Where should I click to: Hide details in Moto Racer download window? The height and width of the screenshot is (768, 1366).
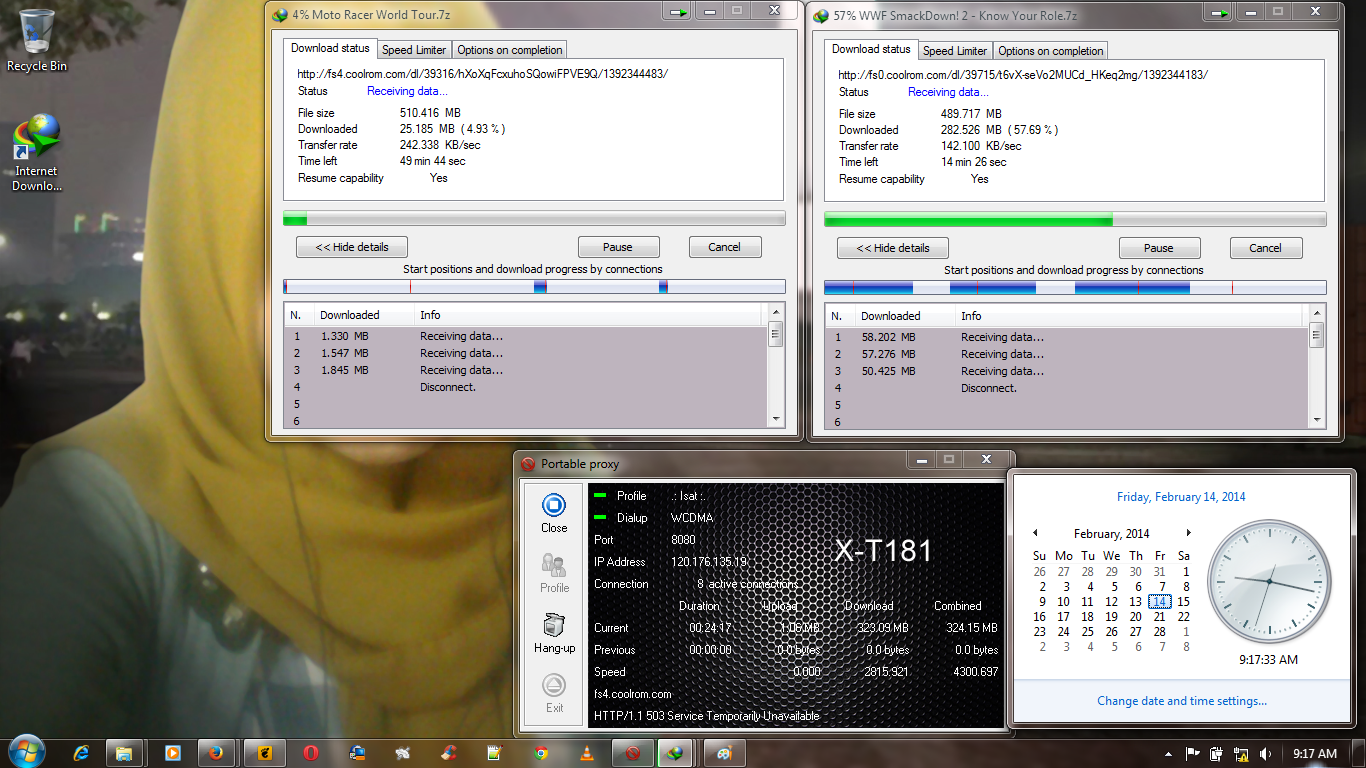tap(352, 247)
